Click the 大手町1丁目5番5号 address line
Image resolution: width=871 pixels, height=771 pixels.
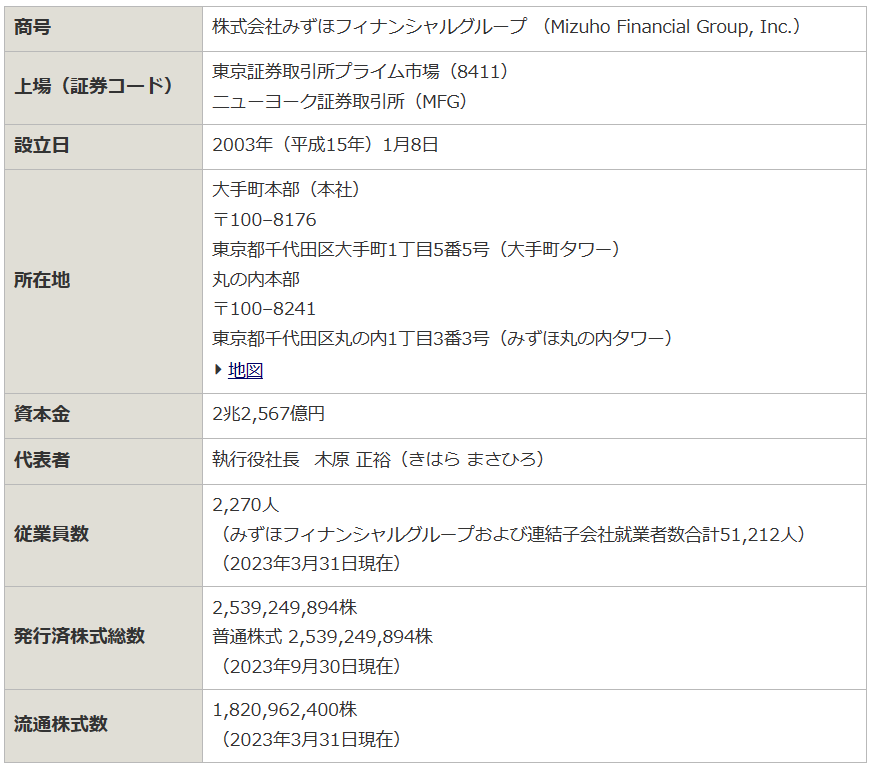[416, 249]
